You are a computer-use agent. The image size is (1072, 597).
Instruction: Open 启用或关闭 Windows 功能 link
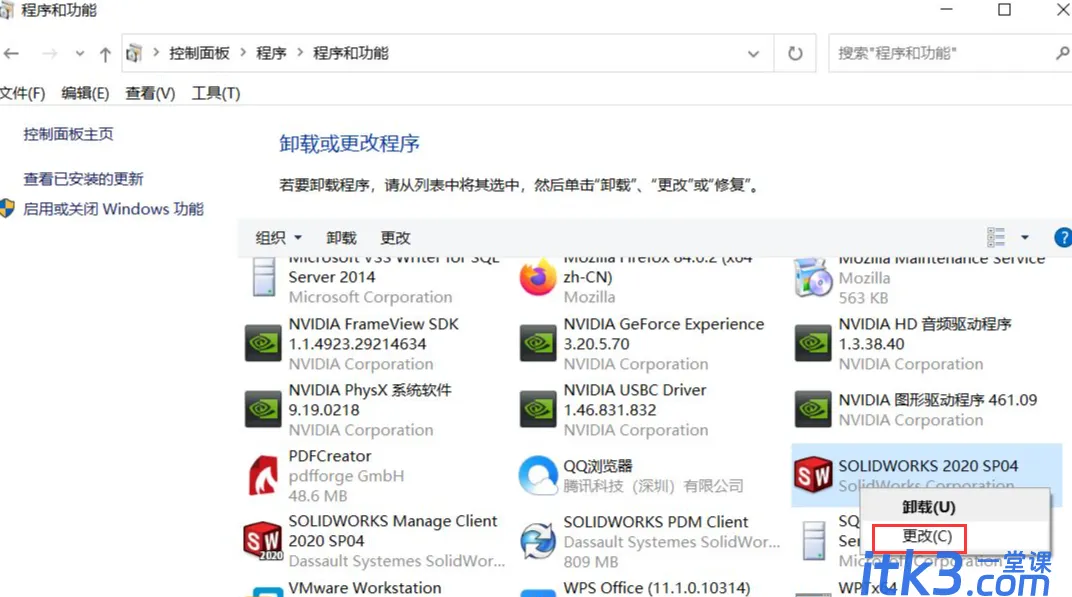113,209
